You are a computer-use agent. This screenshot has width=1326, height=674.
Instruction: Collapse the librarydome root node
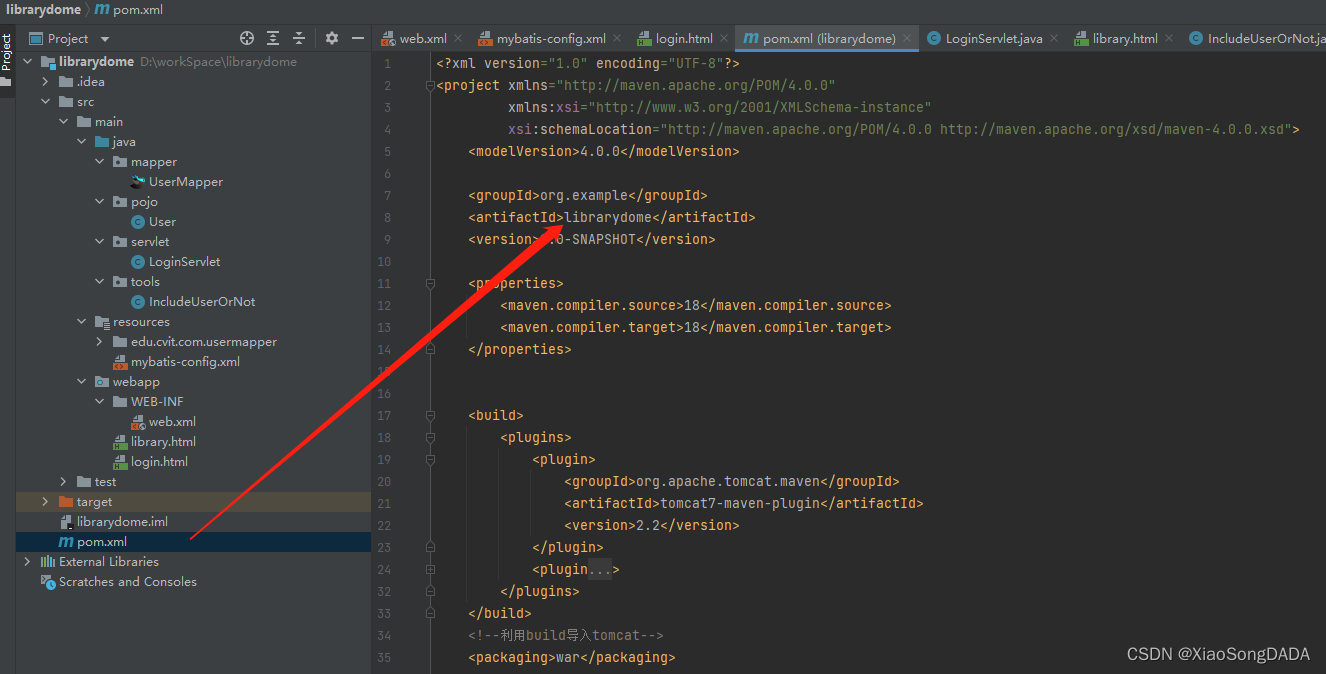click(27, 62)
